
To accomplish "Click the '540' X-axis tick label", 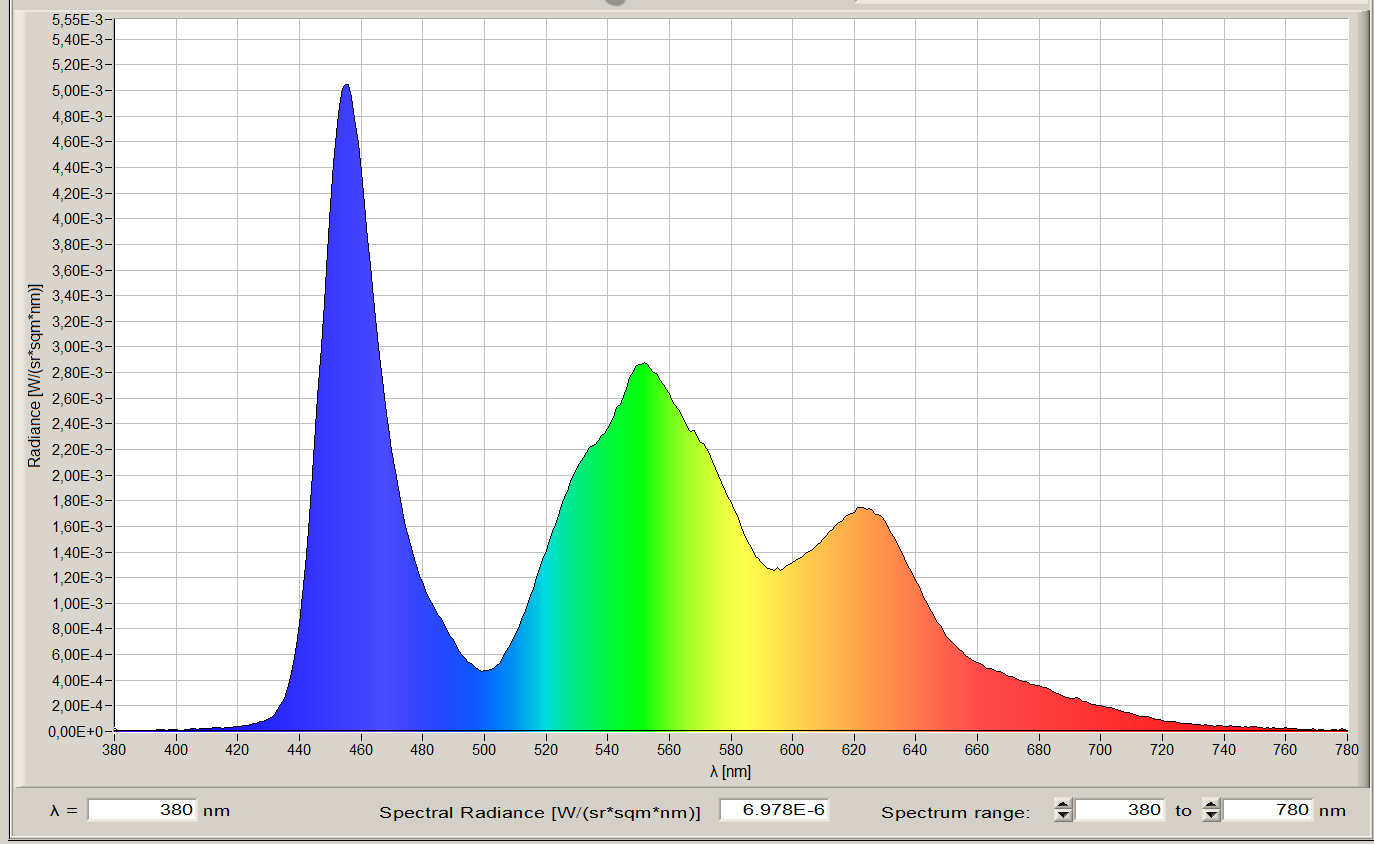I will click(608, 748).
